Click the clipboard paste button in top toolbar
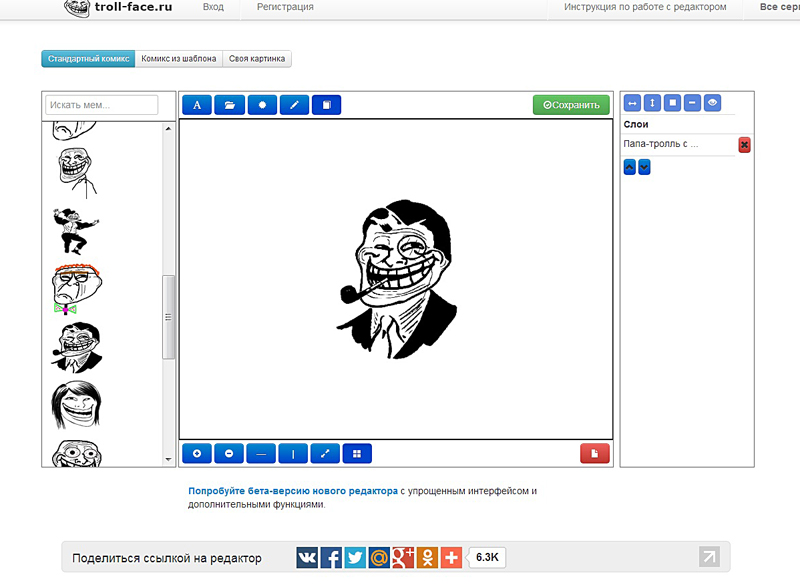The height and width of the screenshot is (585, 800). pyautogui.click(x=327, y=105)
